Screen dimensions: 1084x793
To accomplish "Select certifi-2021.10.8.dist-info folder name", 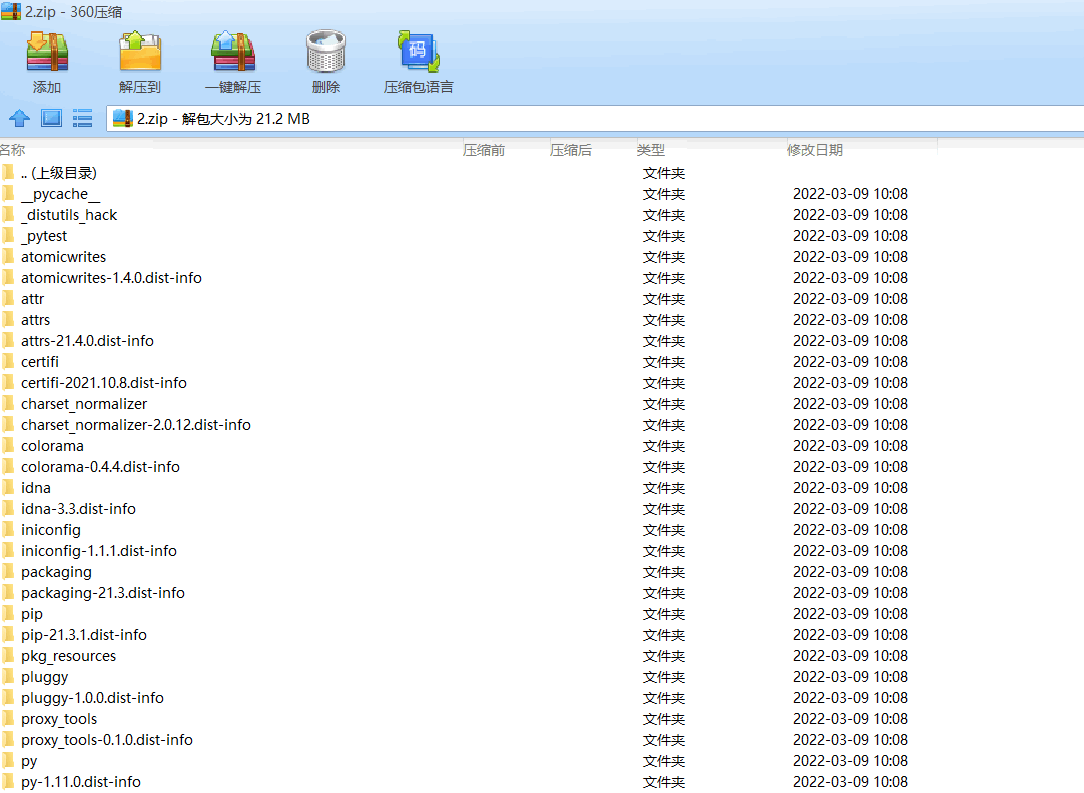I will click(x=104, y=383).
